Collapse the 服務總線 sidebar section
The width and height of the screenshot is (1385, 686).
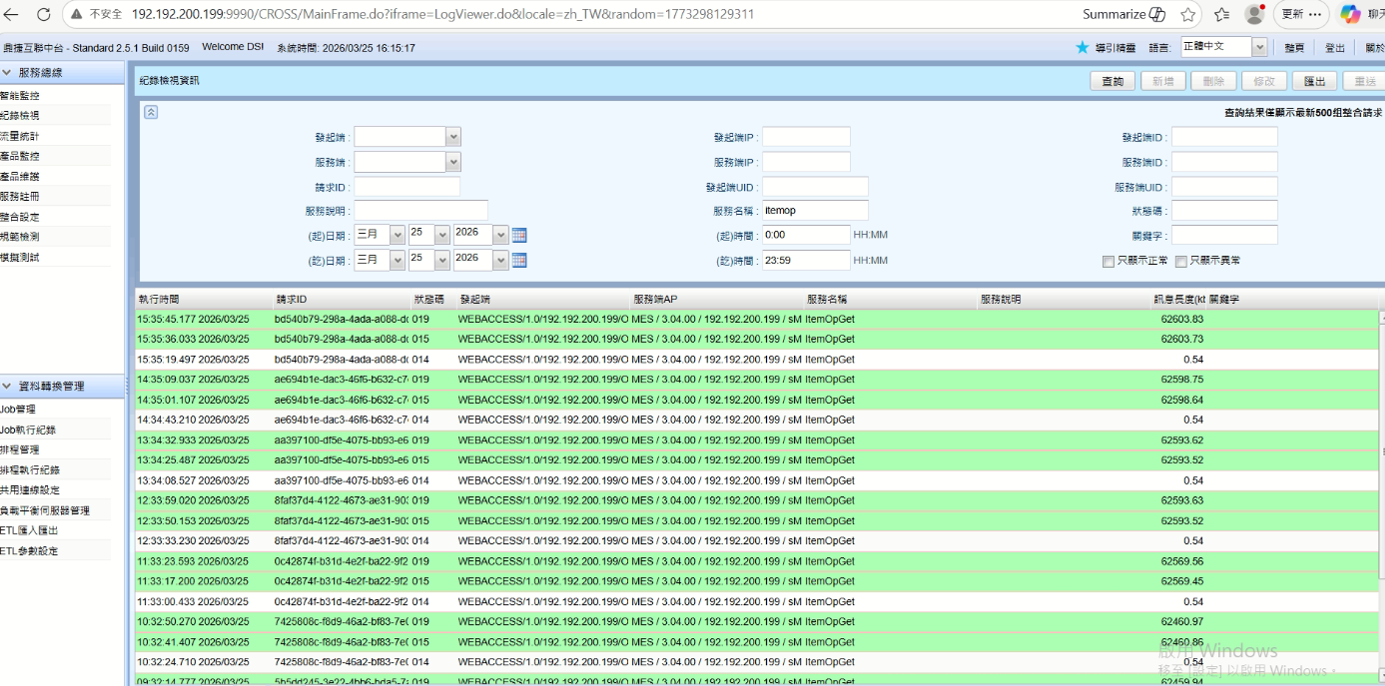[x=7, y=73]
